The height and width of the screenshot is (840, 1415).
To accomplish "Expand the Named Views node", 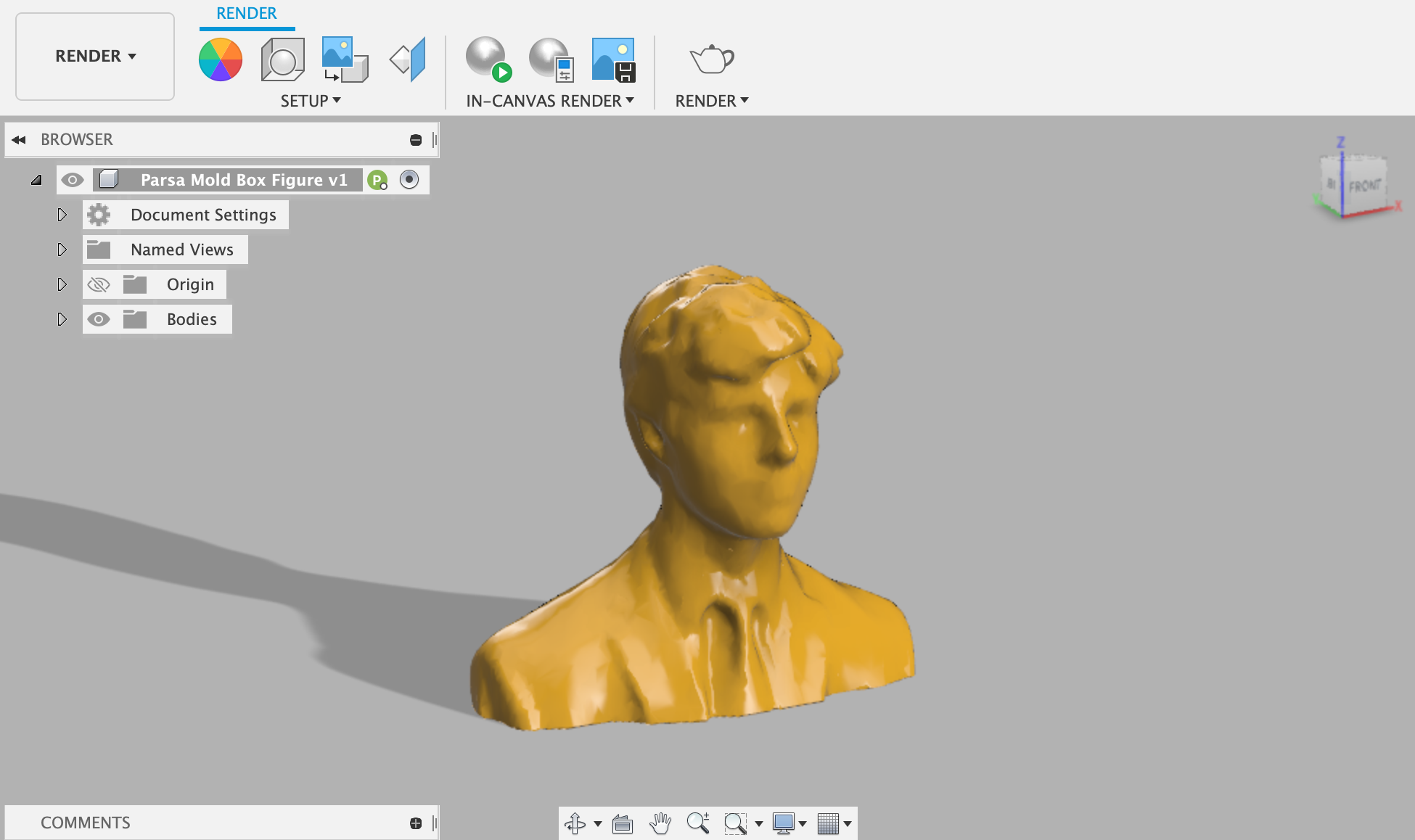I will 62,250.
